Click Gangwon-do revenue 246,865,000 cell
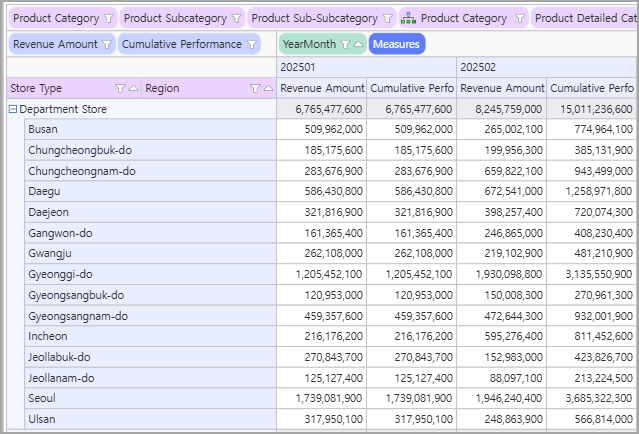639x434 pixels. 502,233
